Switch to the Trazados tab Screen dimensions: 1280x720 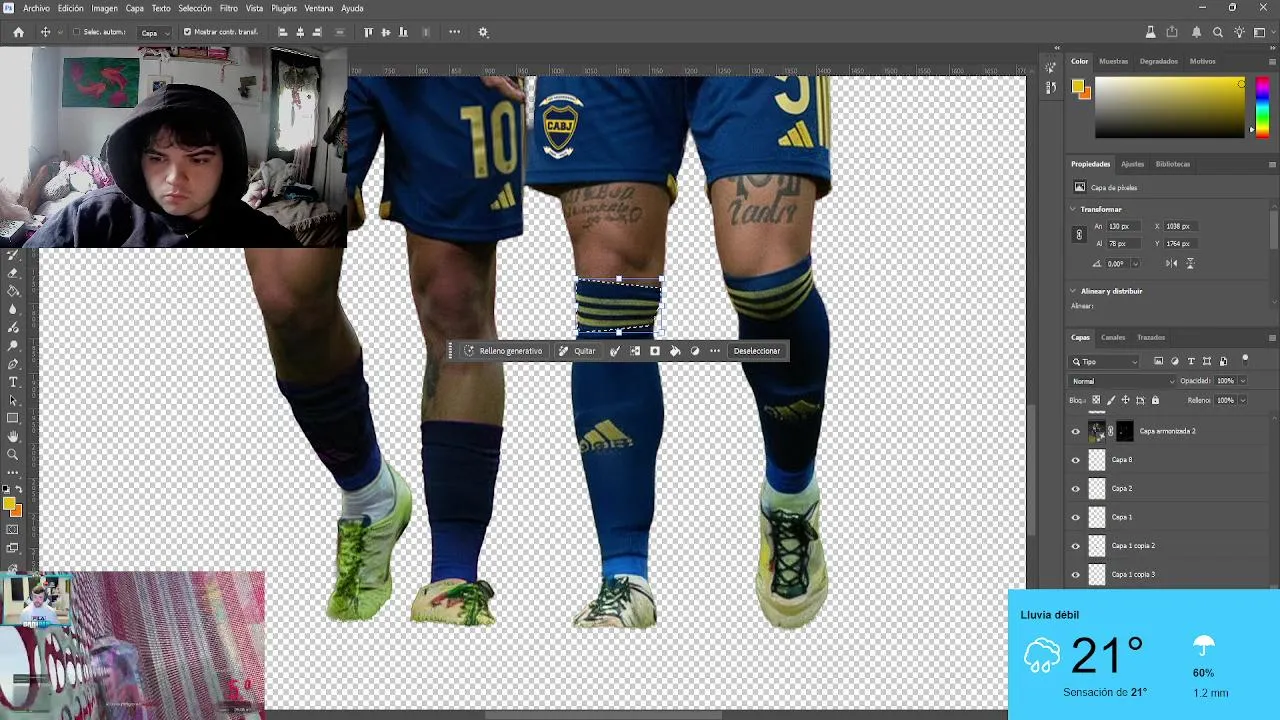pyautogui.click(x=1151, y=337)
